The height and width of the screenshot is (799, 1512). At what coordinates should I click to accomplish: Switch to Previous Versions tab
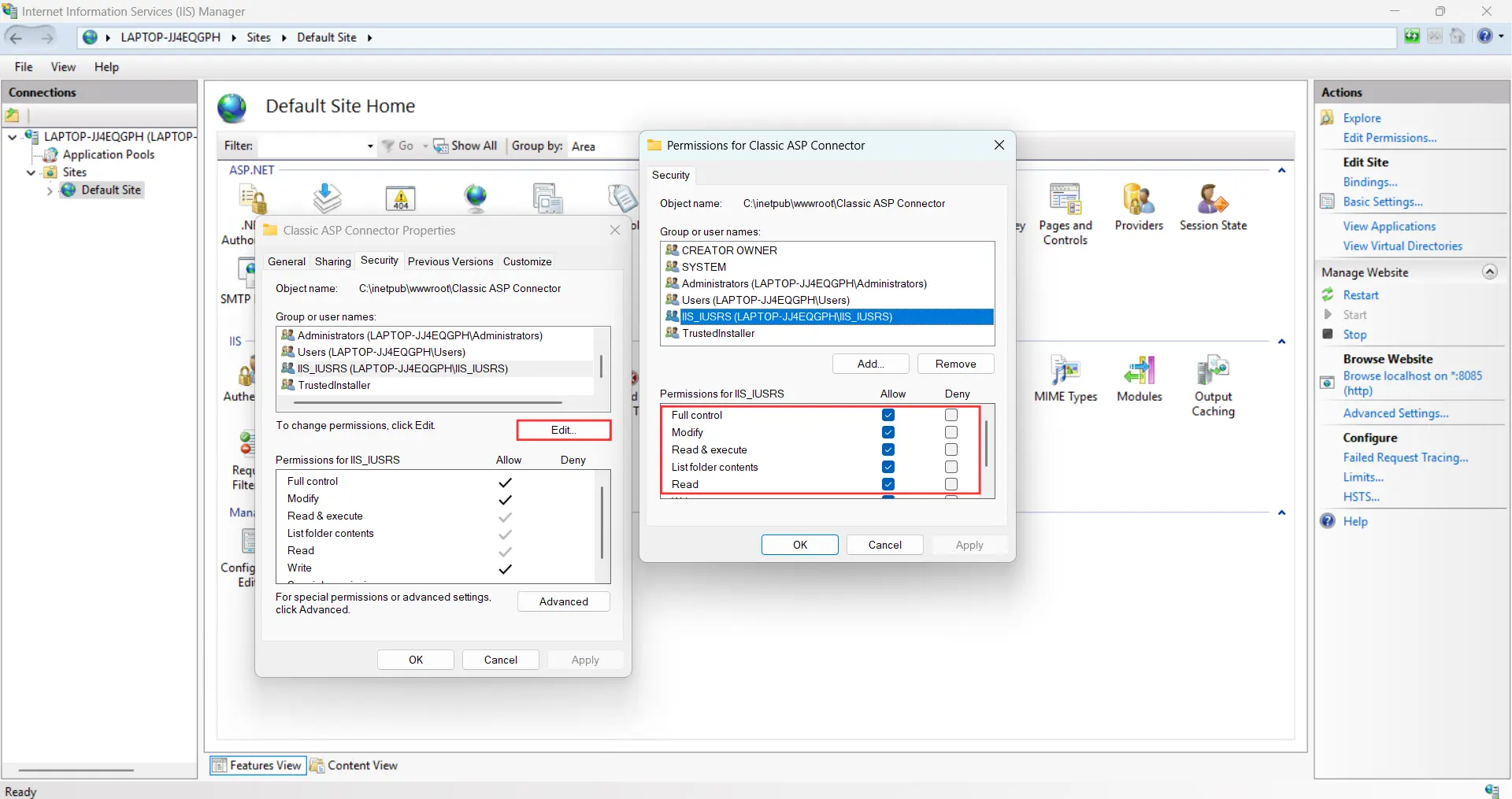click(450, 261)
